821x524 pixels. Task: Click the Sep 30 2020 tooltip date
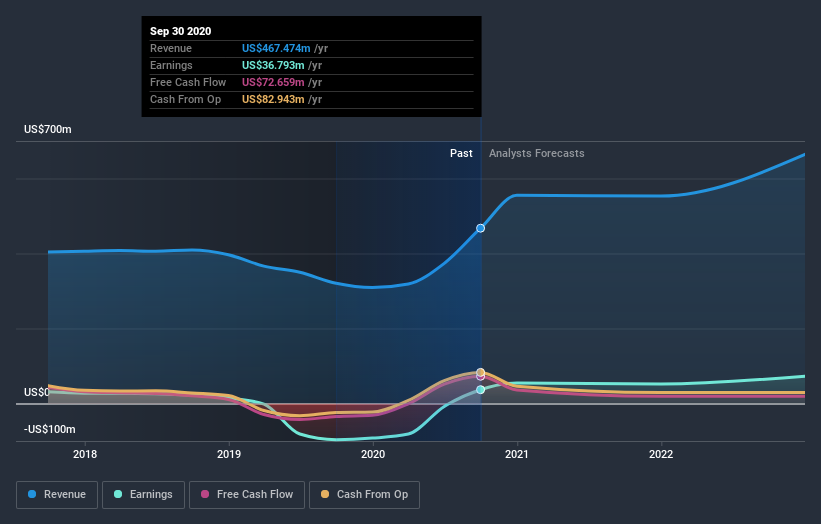coord(181,31)
